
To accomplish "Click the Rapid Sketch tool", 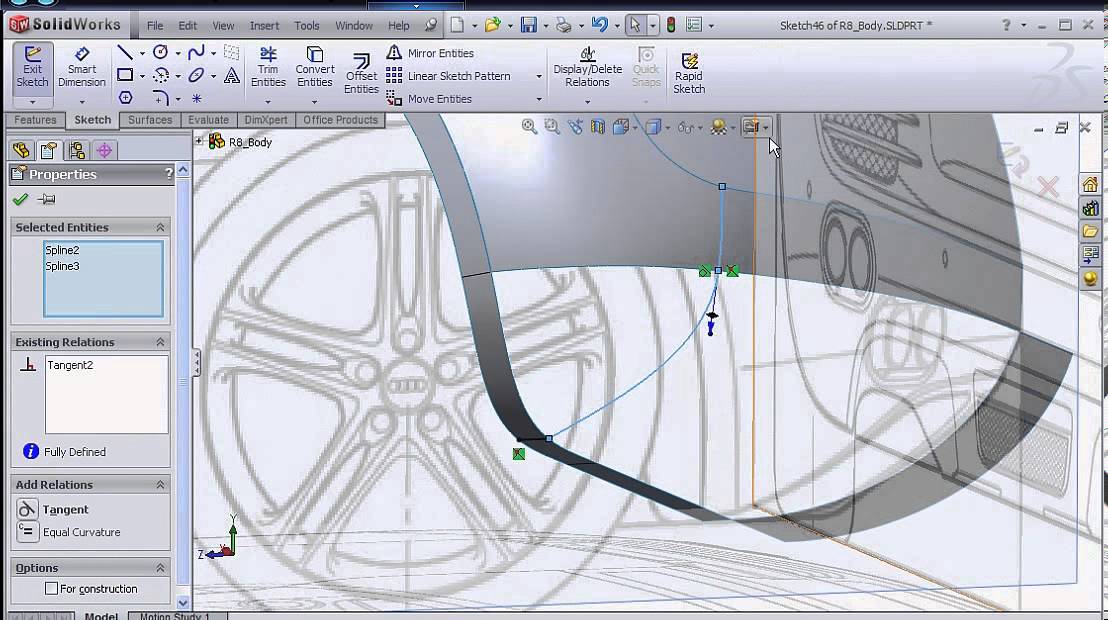I will (689, 74).
